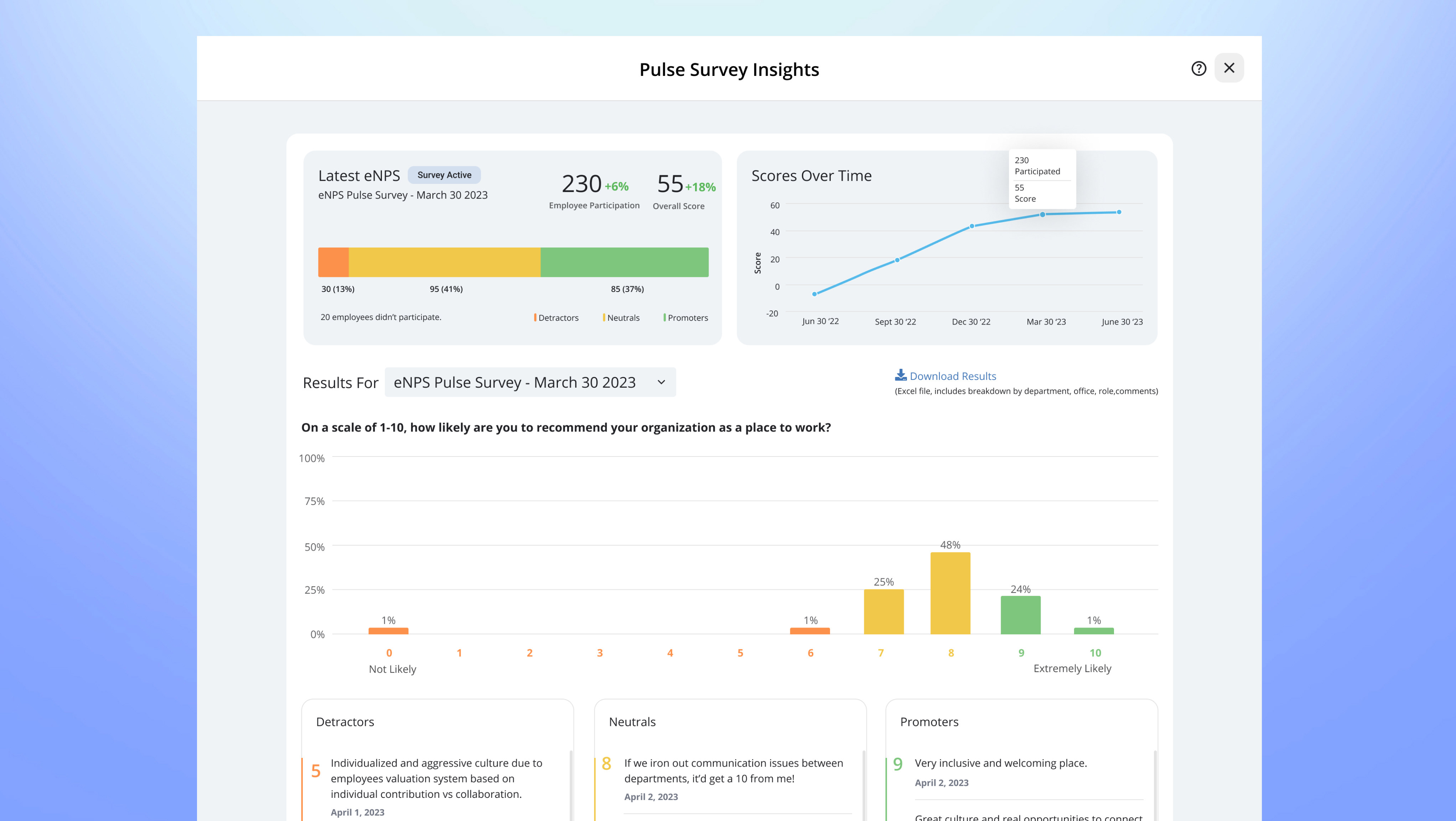The image size is (1456, 821).
Task: Click the +6% participation change
Action: (617, 186)
